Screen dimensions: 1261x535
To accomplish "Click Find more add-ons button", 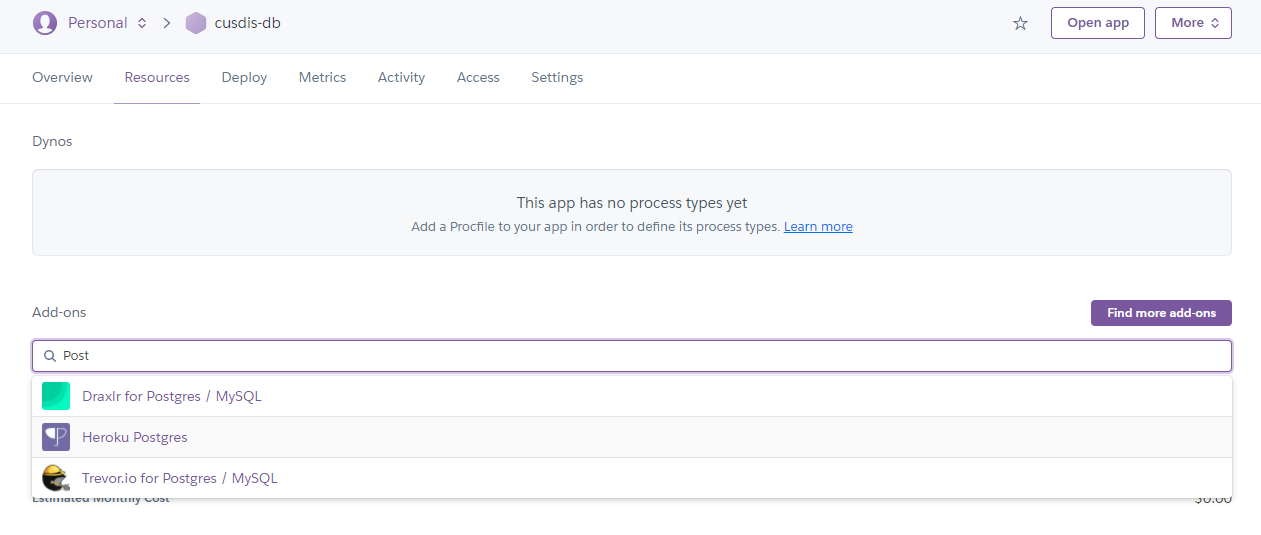I will click(x=1160, y=313).
